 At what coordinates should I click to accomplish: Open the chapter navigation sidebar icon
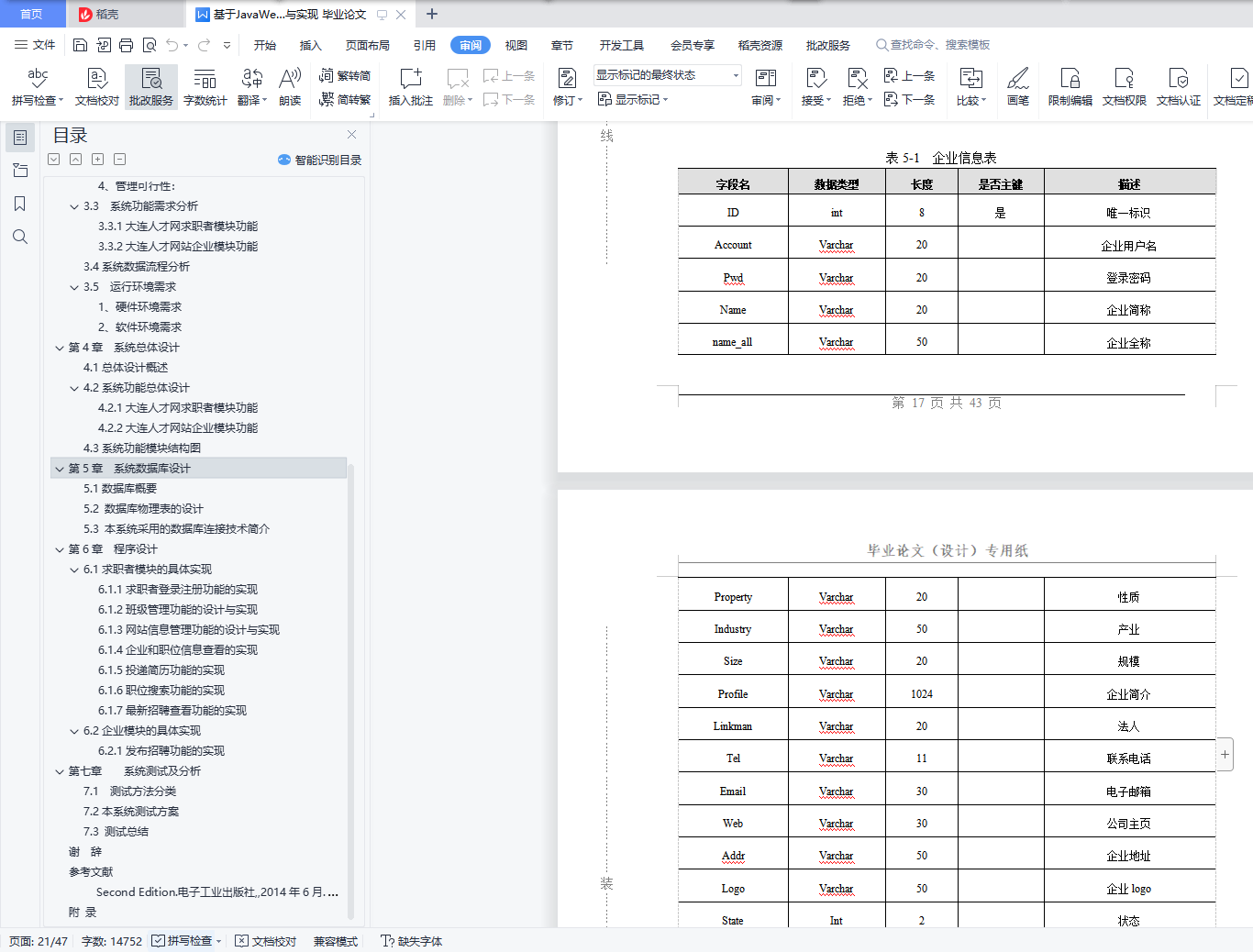pyautogui.click(x=20, y=171)
